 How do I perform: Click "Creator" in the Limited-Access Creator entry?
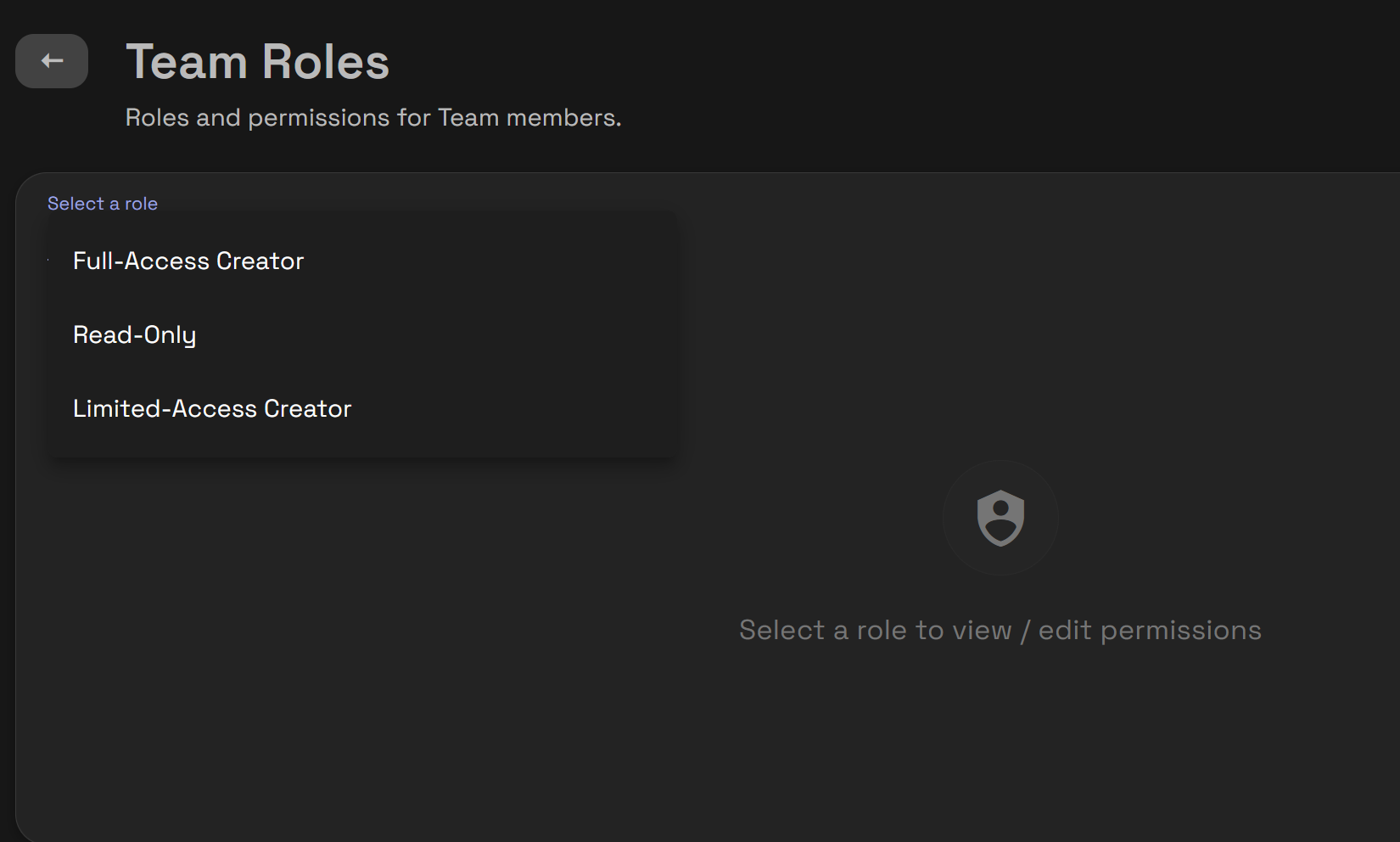[307, 408]
